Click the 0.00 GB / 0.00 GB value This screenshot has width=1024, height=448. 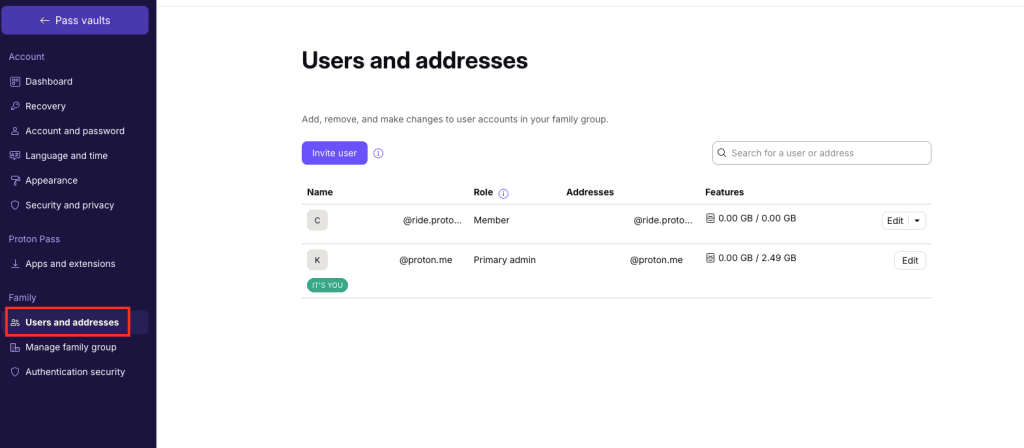(758, 219)
